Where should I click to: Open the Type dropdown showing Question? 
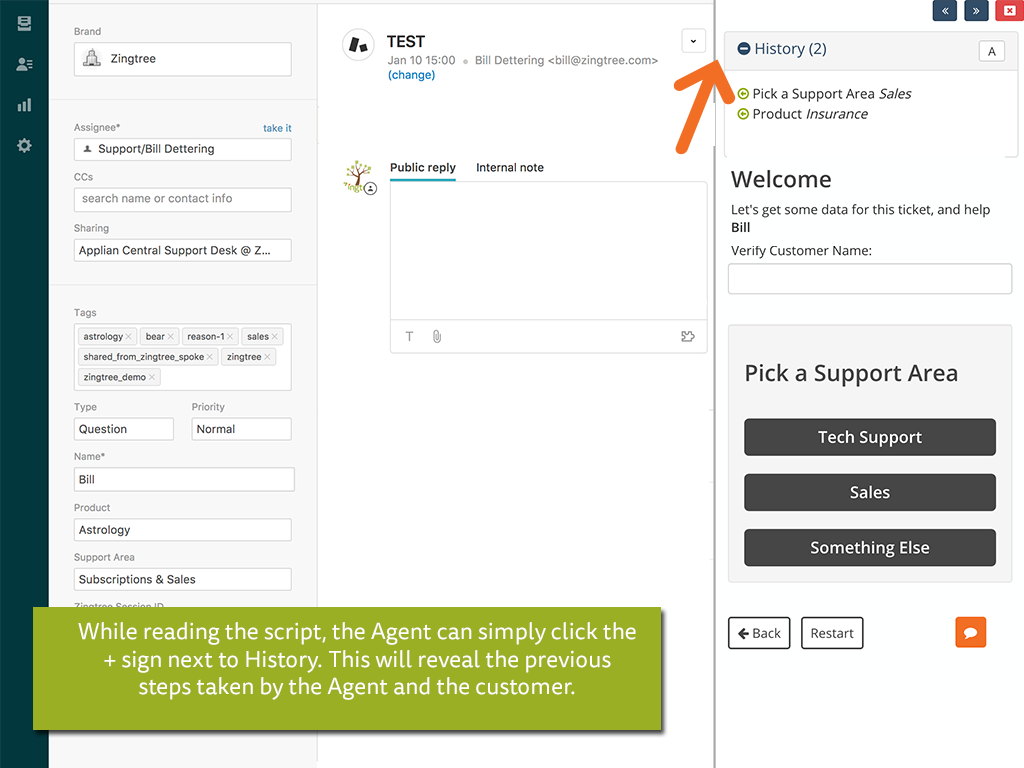[x=124, y=429]
